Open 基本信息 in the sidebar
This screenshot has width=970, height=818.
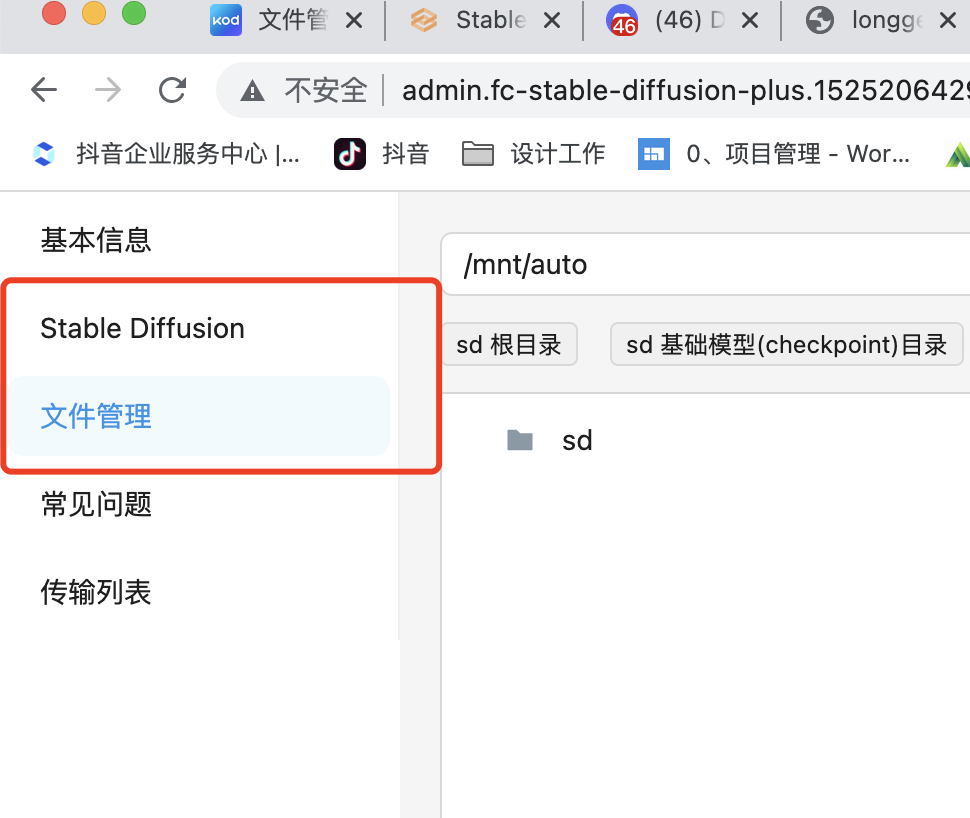[x=96, y=240]
